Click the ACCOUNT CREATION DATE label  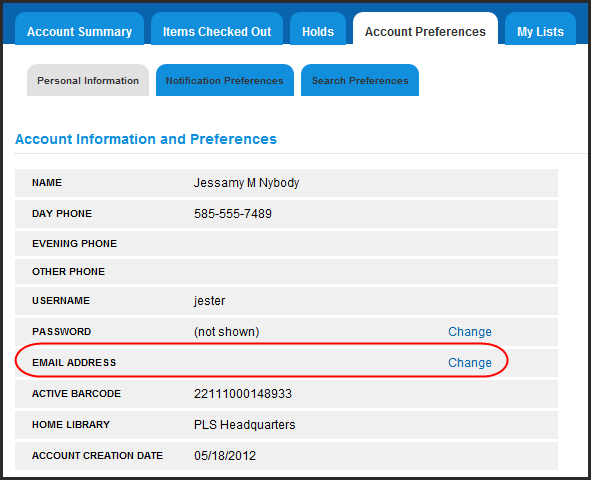point(98,456)
